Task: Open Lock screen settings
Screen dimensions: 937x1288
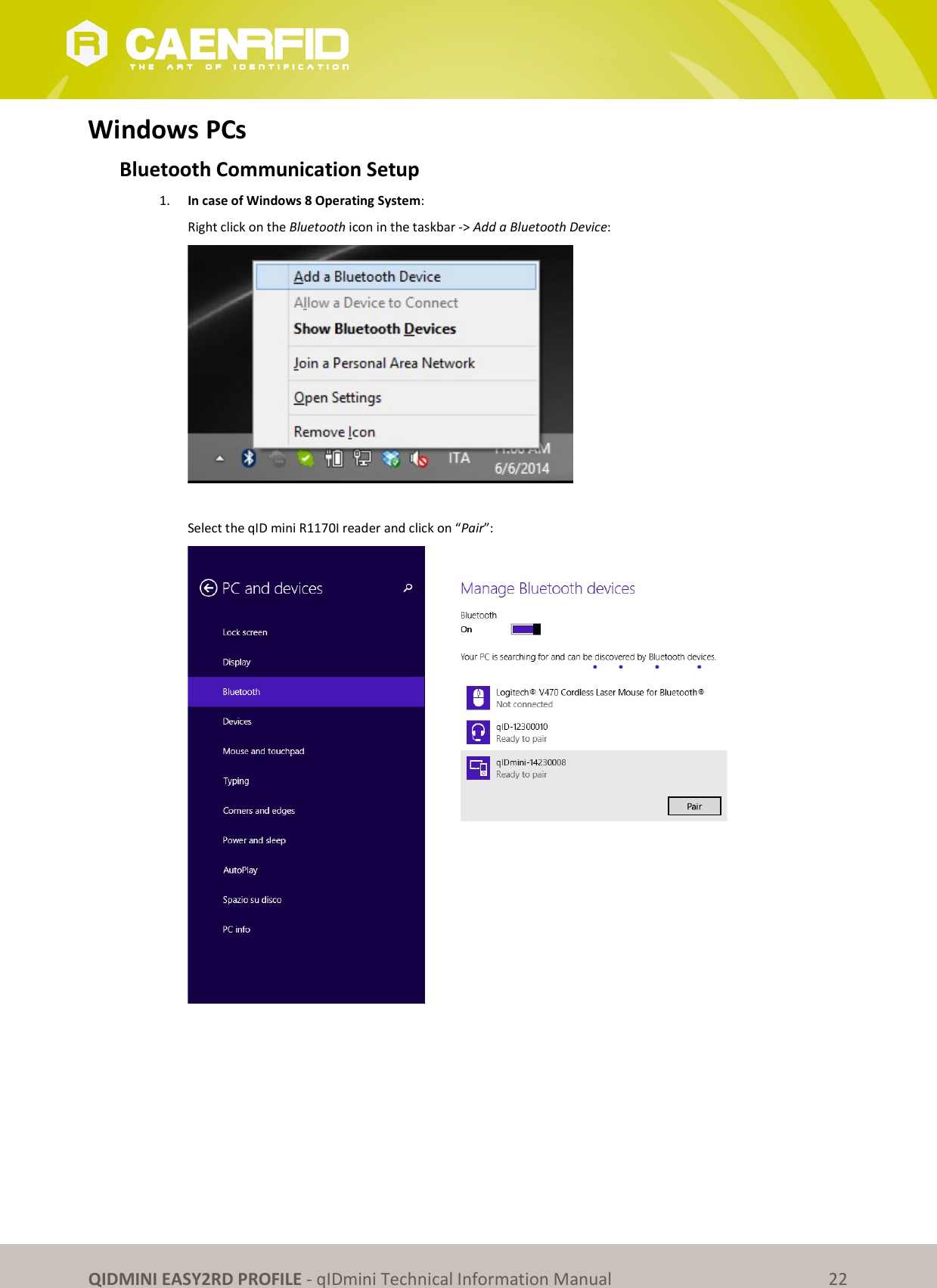Action: click(245, 632)
